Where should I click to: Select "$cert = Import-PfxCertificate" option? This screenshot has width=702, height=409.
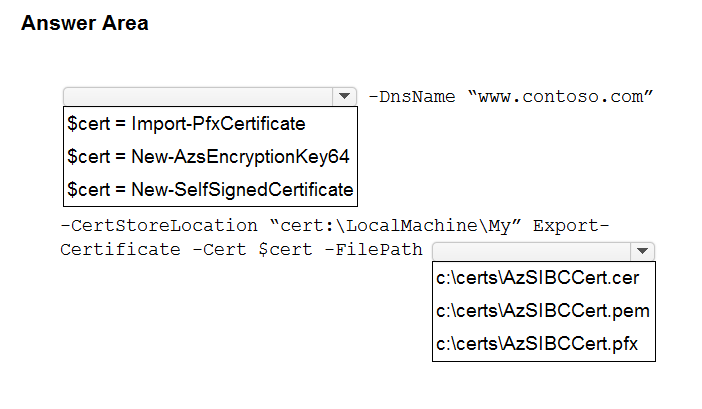click(x=186, y=124)
